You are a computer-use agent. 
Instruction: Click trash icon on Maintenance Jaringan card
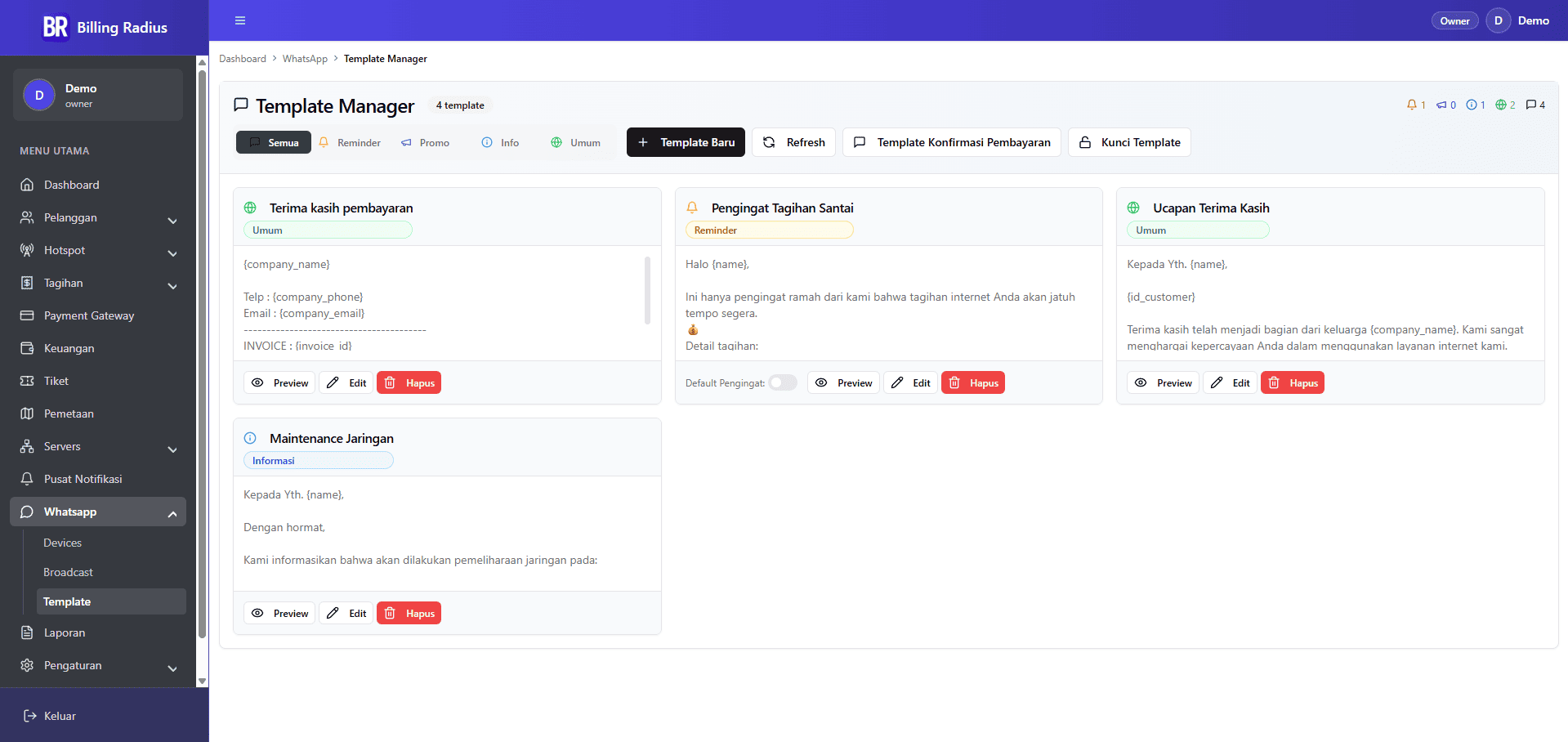(x=390, y=613)
